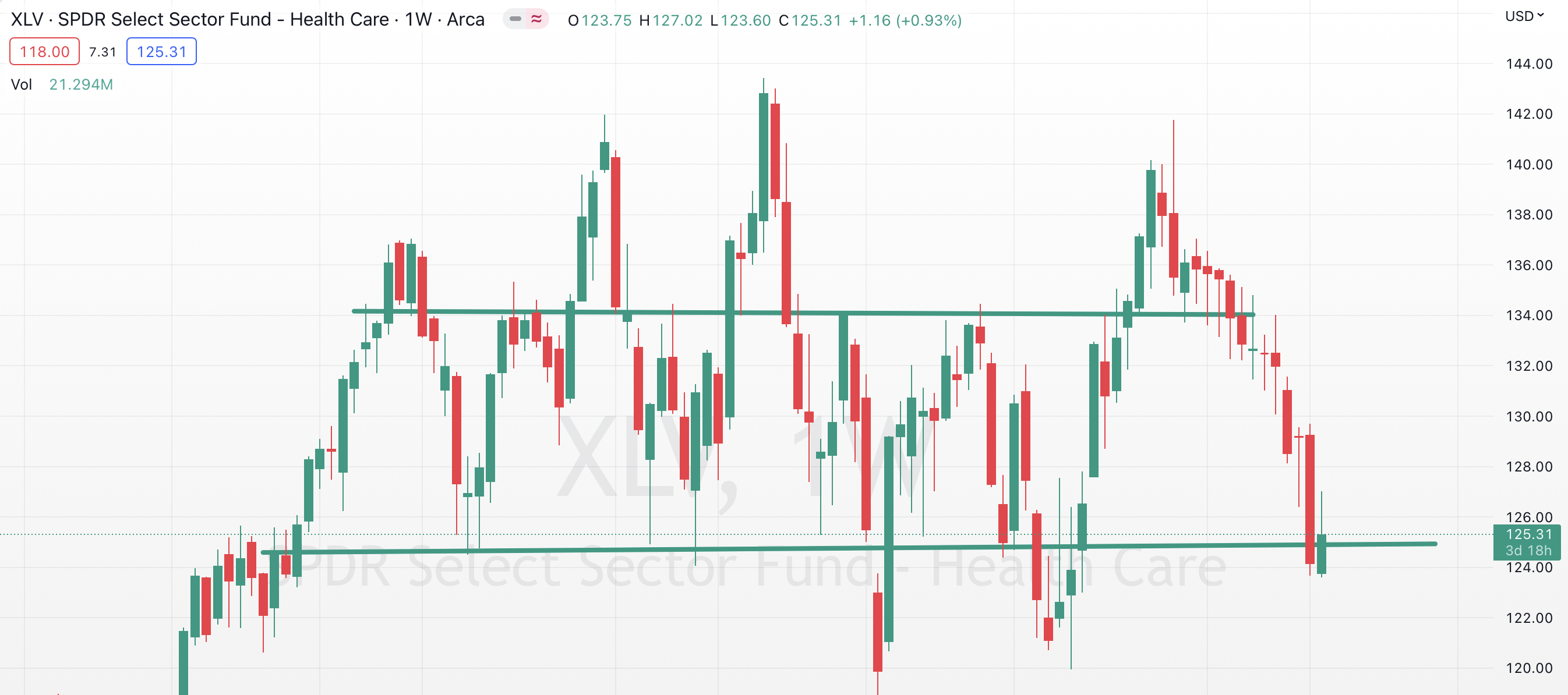Click the 132.00 price axis label
Viewport: 1568px width, 695px height.
(1529, 366)
